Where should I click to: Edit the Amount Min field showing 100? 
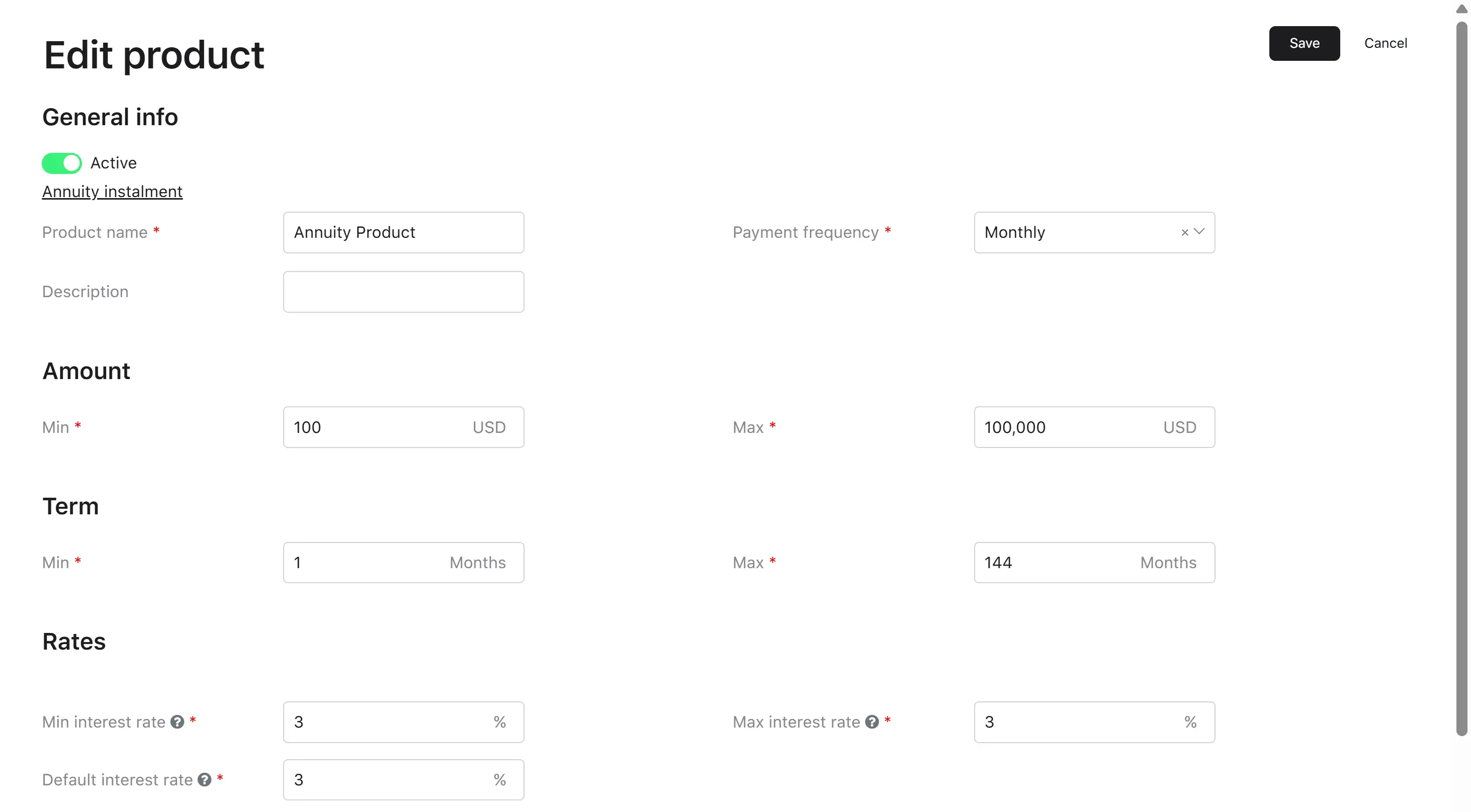[404, 427]
